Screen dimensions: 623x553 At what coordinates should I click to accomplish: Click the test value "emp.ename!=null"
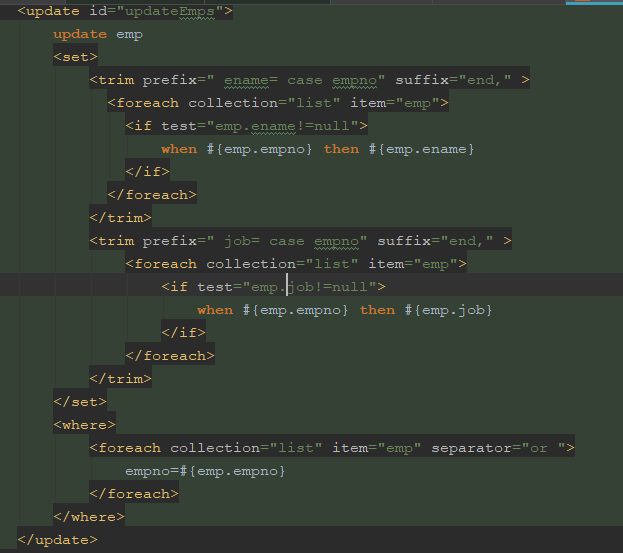(x=282, y=126)
